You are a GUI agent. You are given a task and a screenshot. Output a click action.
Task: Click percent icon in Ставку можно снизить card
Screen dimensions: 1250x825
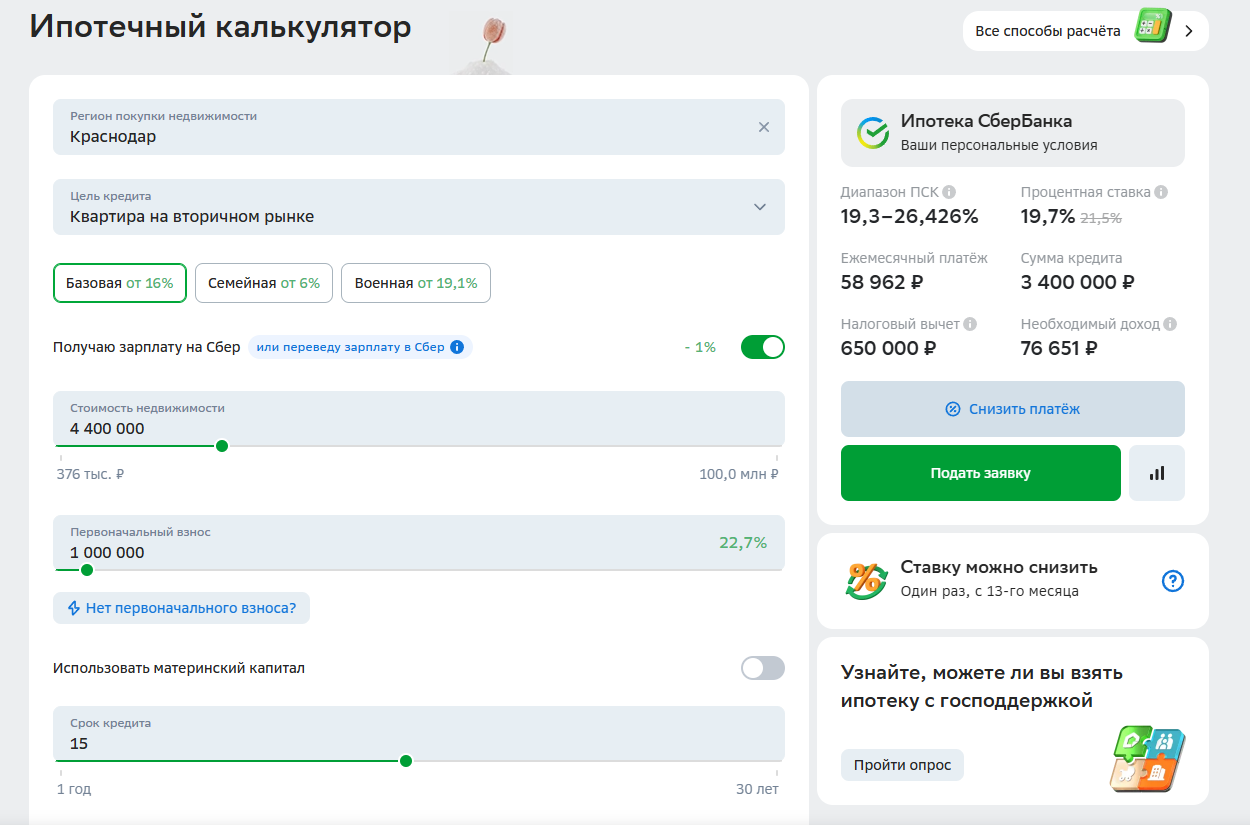tap(866, 580)
